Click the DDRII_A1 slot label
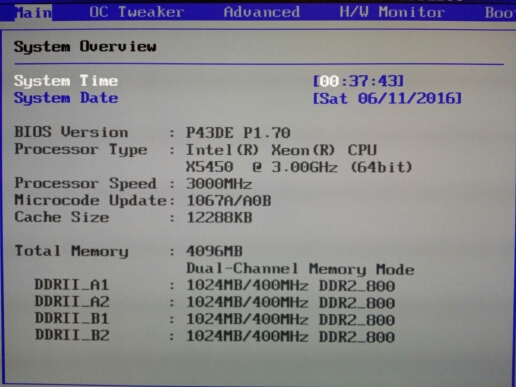This screenshot has width=516, height=387. [x=72, y=285]
